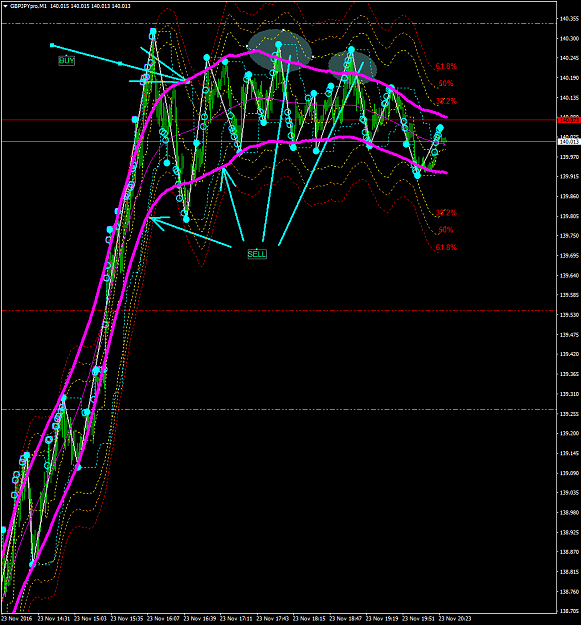Select the BUY text label
This screenshot has height=625, width=581.
(x=66, y=61)
